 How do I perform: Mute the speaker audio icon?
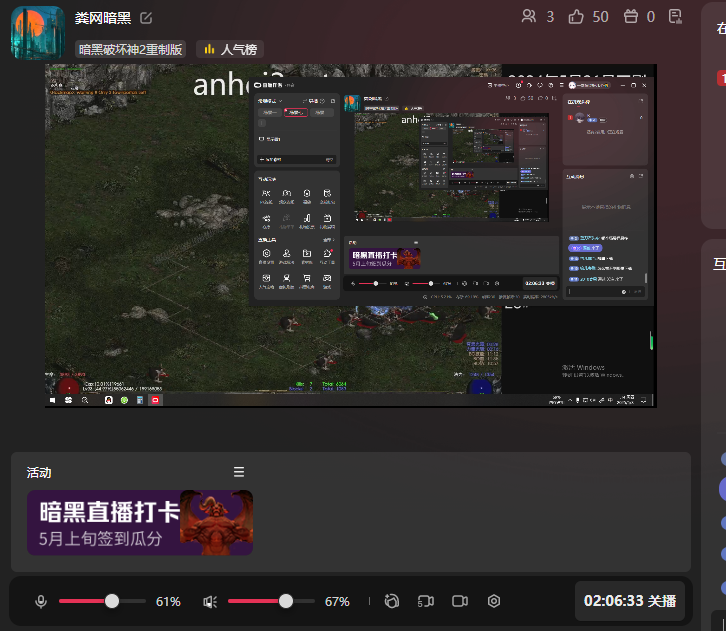210,601
